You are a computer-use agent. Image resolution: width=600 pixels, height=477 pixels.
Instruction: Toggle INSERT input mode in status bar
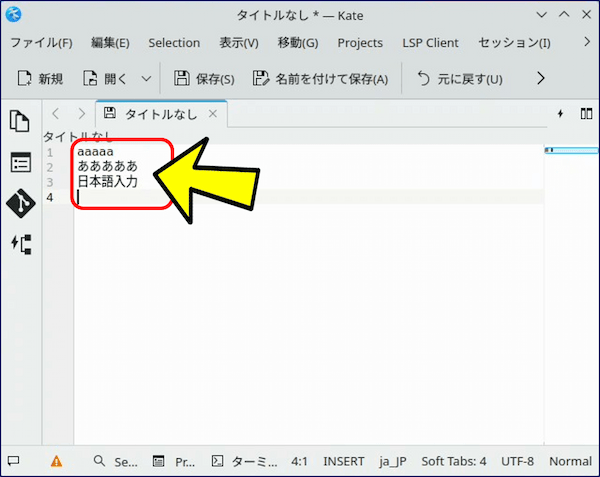343,462
